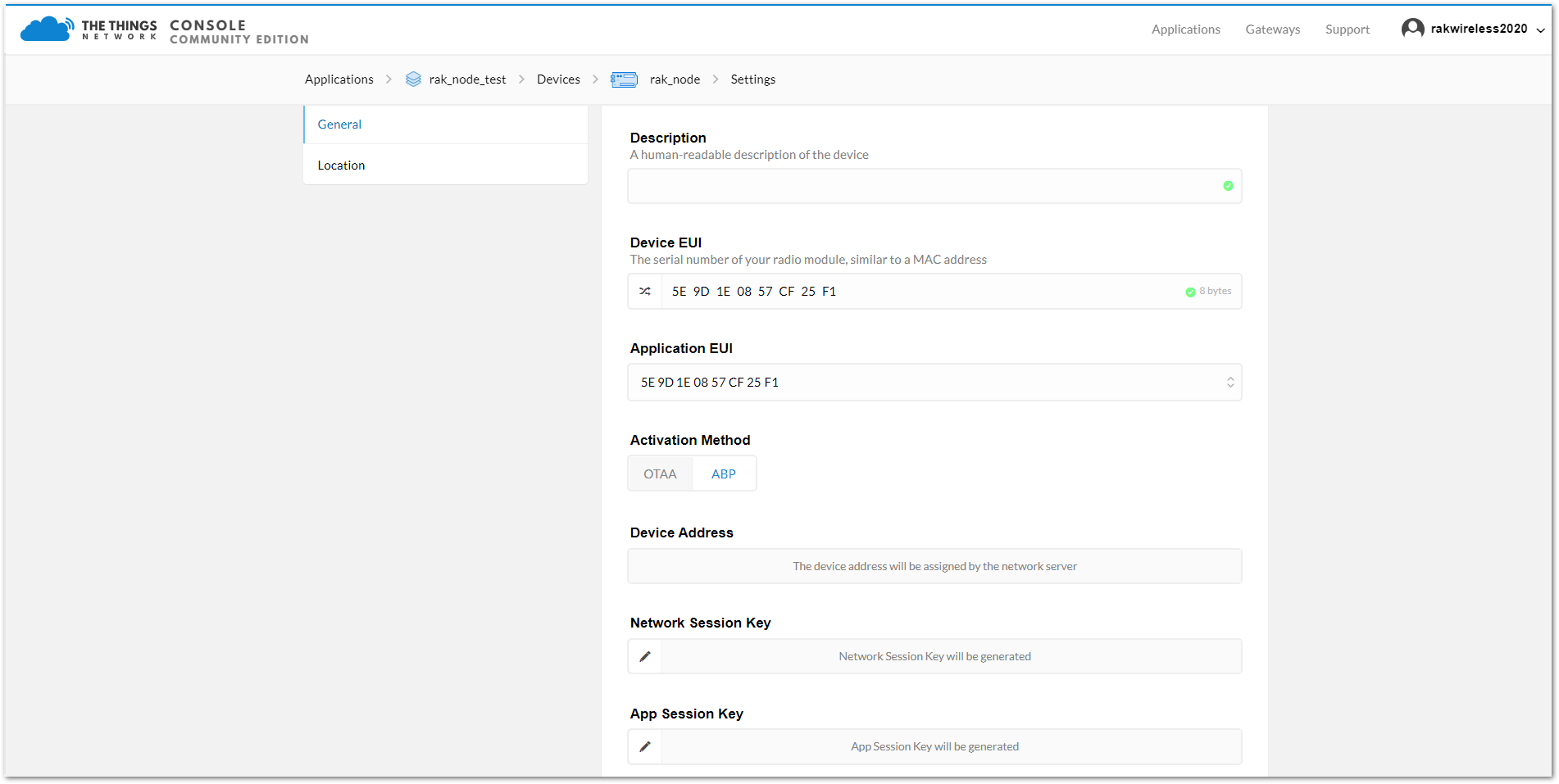
Task: Click the Network Session Key generated field
Action: tap(951, 657)
